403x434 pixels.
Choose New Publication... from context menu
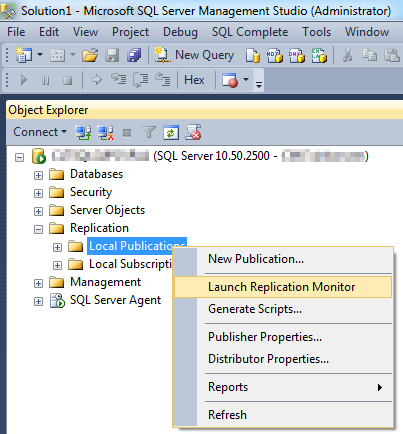click(283, 259)
